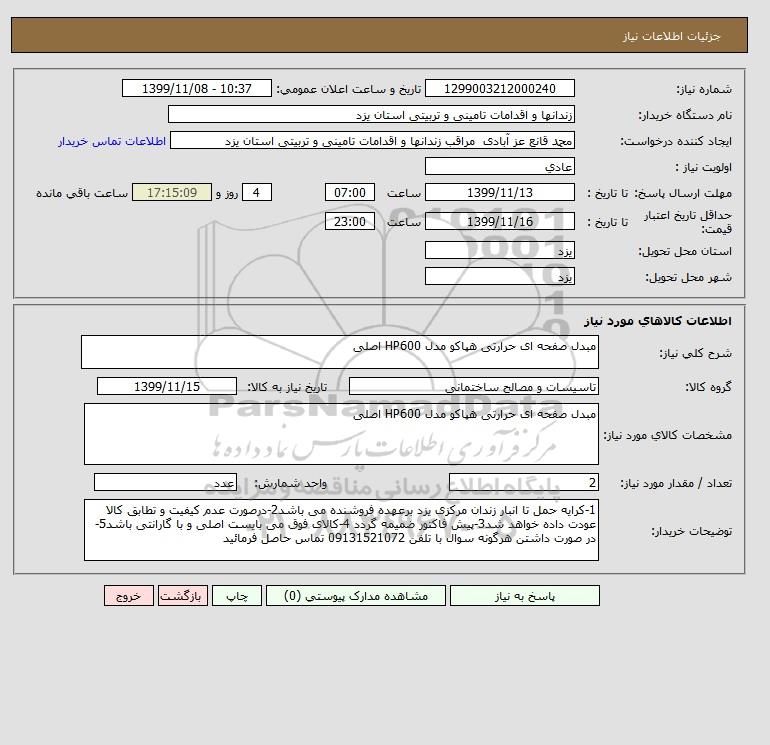Screen dimensions: 770x745
Task: Click the quantity field showing 2
Action: 523,483
